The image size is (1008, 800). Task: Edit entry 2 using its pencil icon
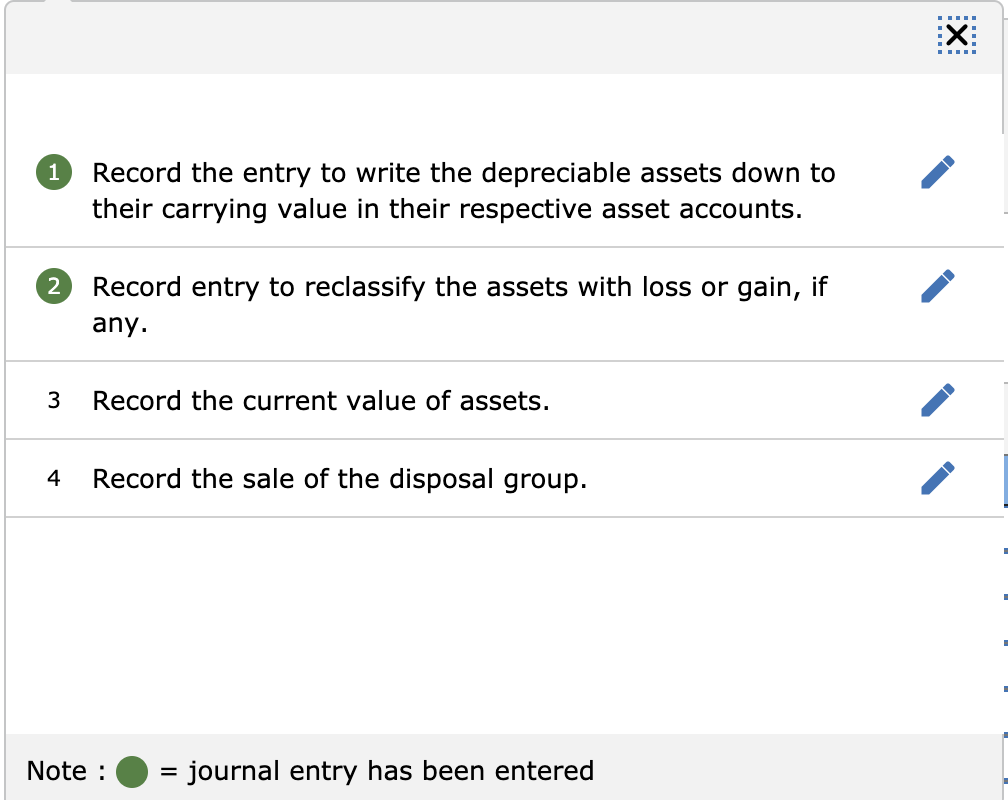click(x=937, y=286)
